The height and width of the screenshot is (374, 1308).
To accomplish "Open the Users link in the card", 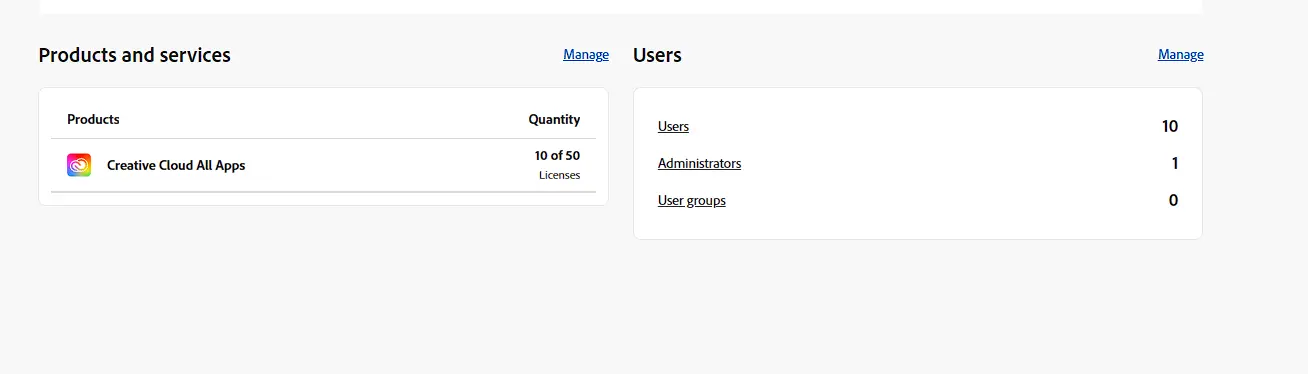I will pyautogui.click(x=673, y=126).
